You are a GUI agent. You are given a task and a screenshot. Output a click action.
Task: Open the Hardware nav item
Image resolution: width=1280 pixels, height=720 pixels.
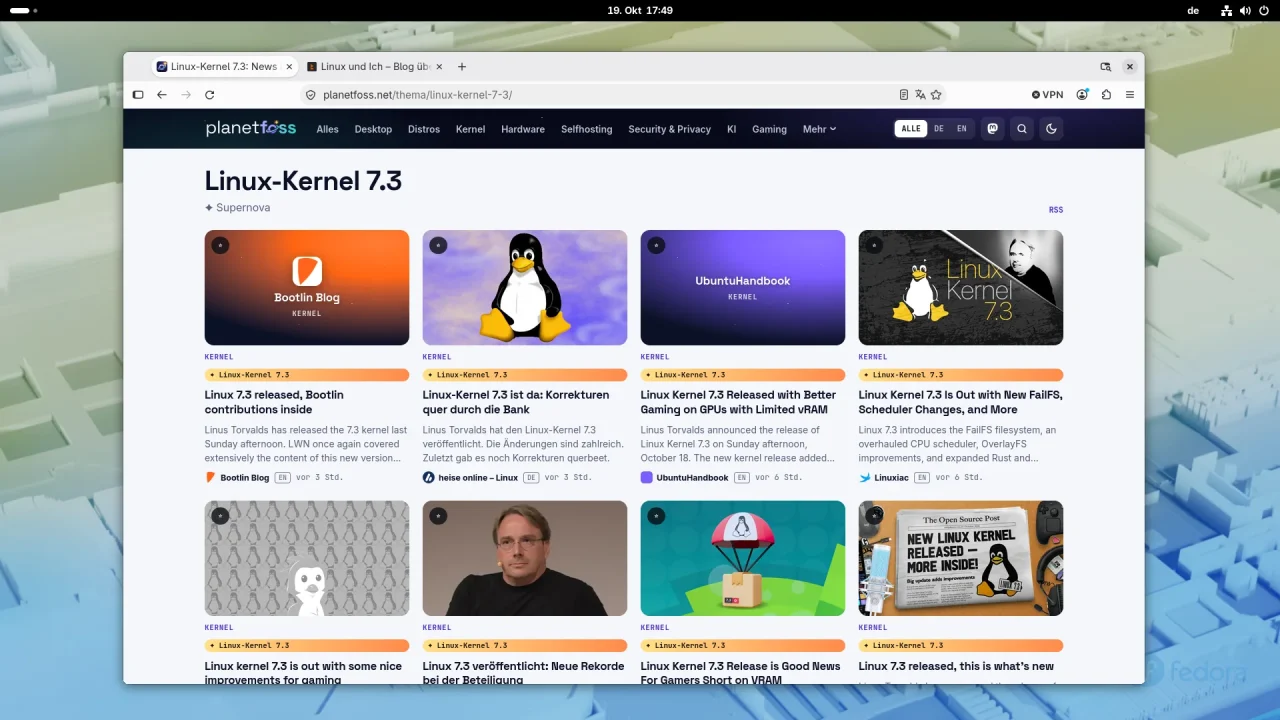pyautogui.click(x=523, y=129)
